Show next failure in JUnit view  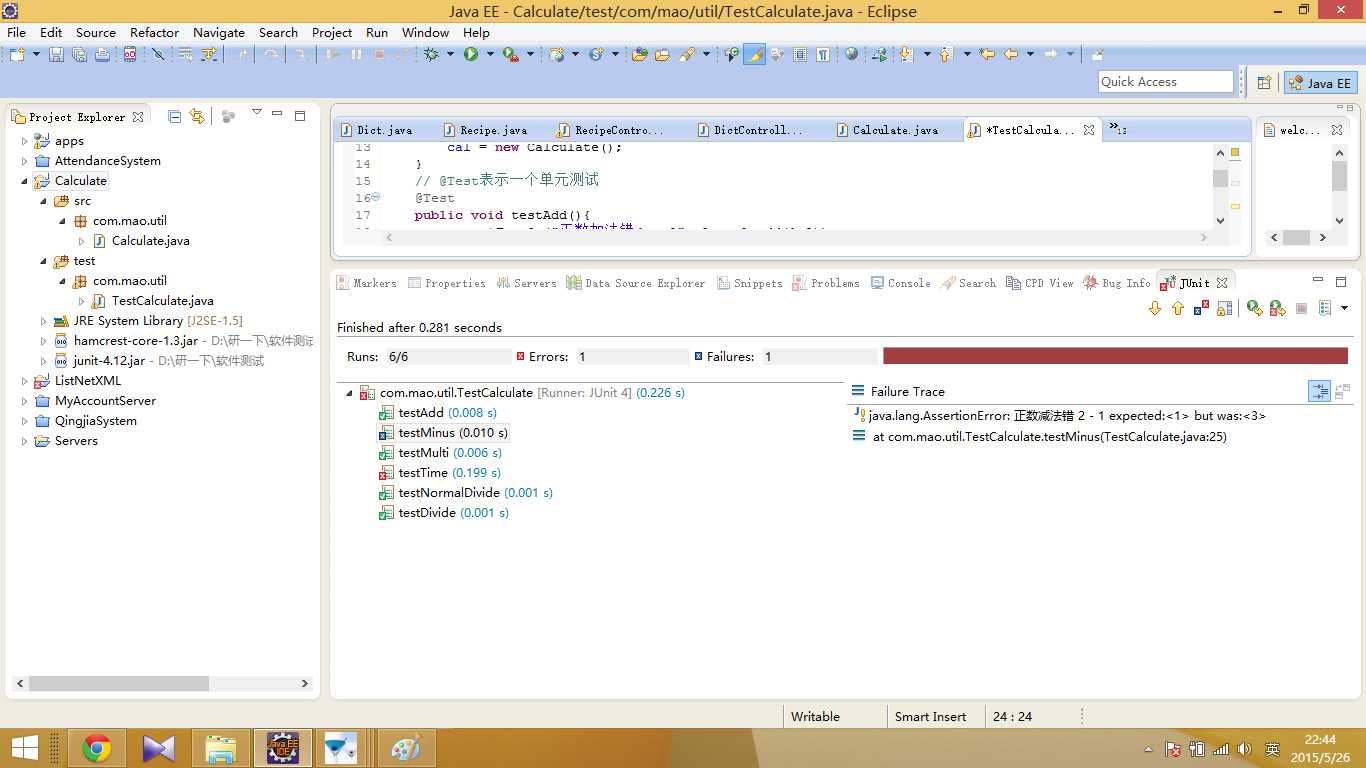click(x=1155, y=308)
